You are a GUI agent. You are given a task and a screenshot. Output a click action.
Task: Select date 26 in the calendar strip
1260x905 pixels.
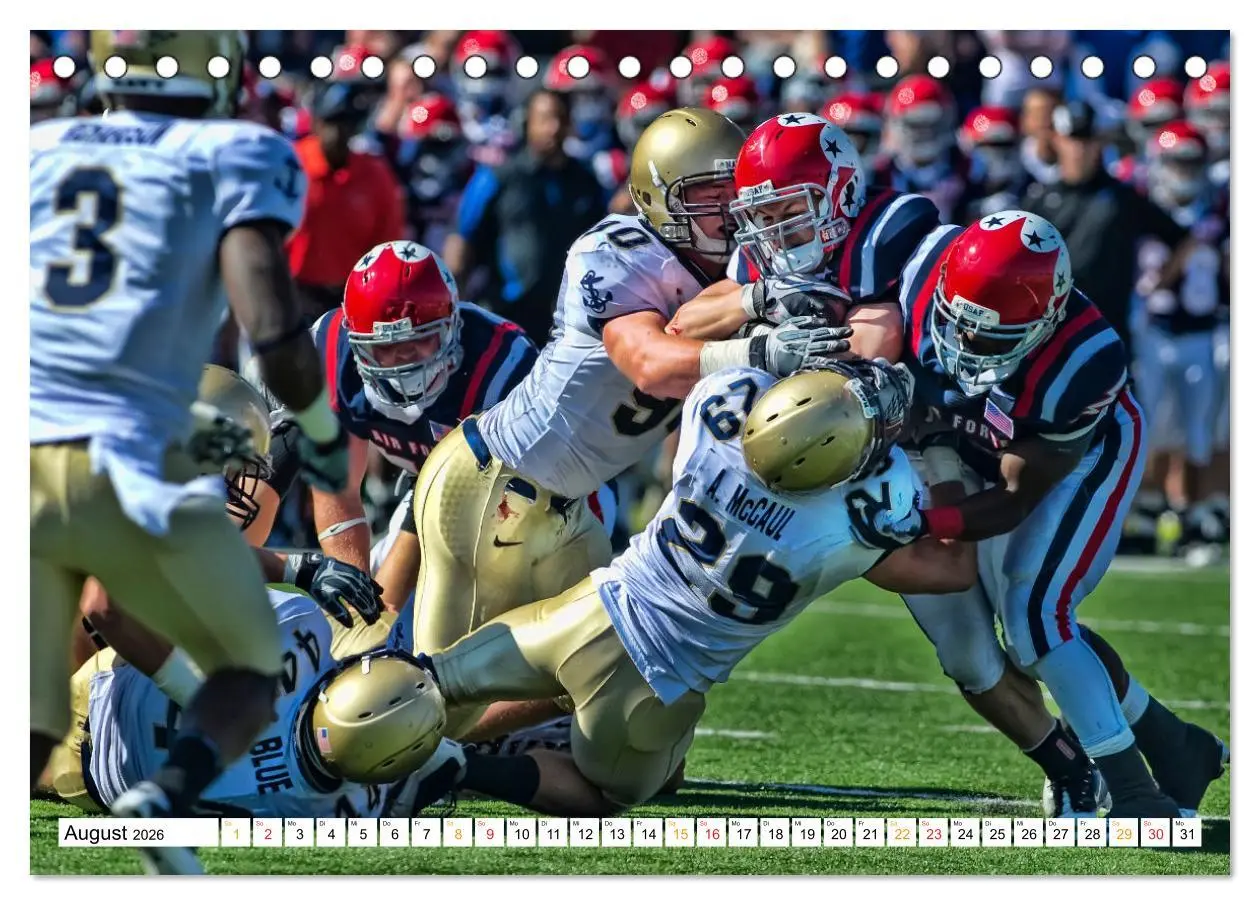[x=1029, y=833]
